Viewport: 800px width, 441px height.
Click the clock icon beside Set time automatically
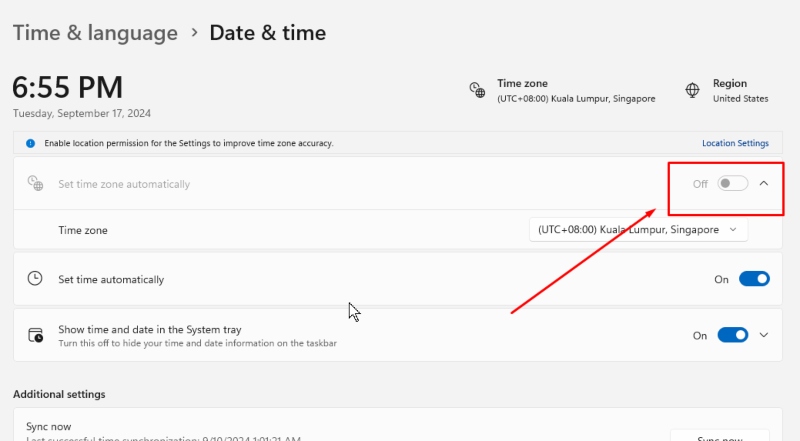[35, 279]
